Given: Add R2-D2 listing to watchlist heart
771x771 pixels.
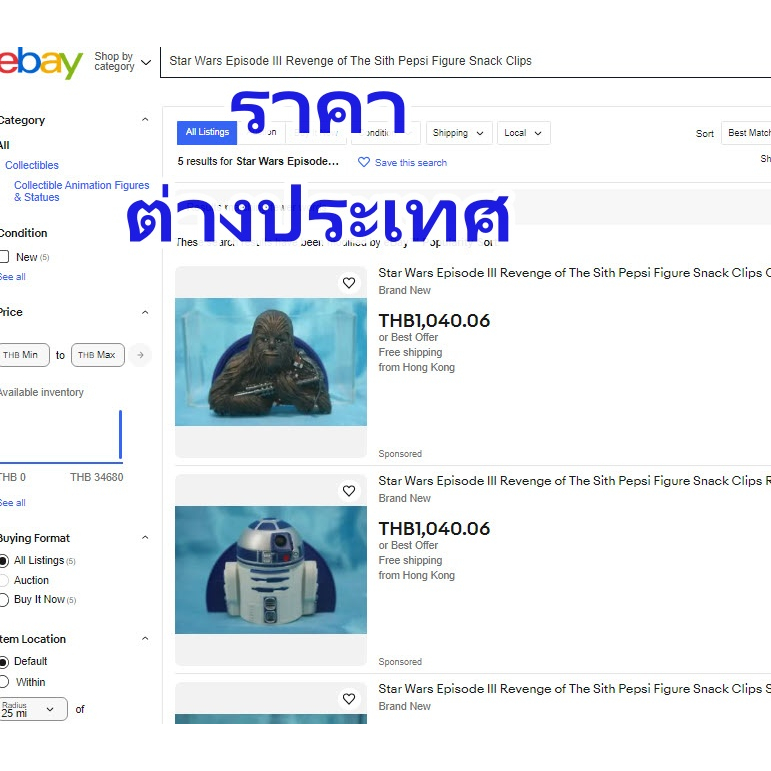Looking at the screenshot, I should [349, 491].
